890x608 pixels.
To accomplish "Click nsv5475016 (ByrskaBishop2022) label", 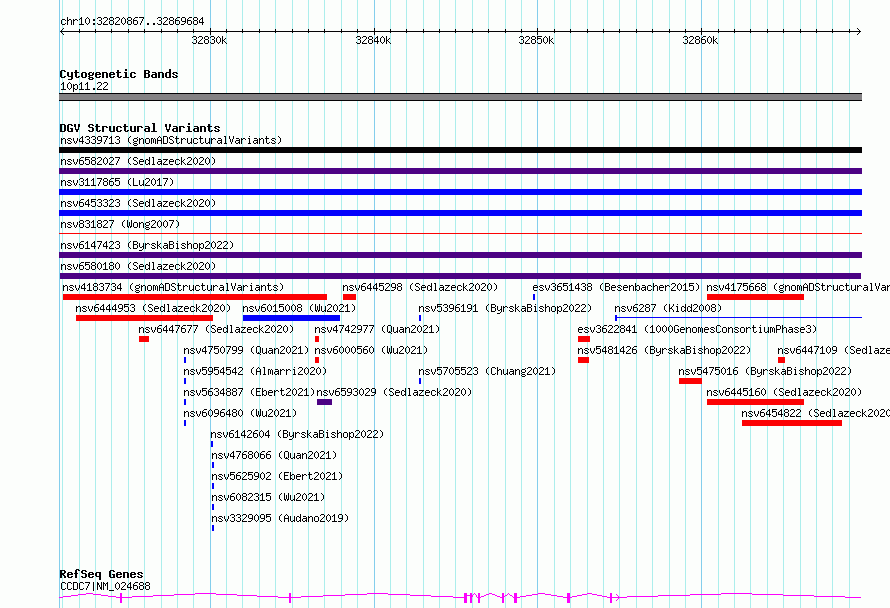I will coord(765,371).
